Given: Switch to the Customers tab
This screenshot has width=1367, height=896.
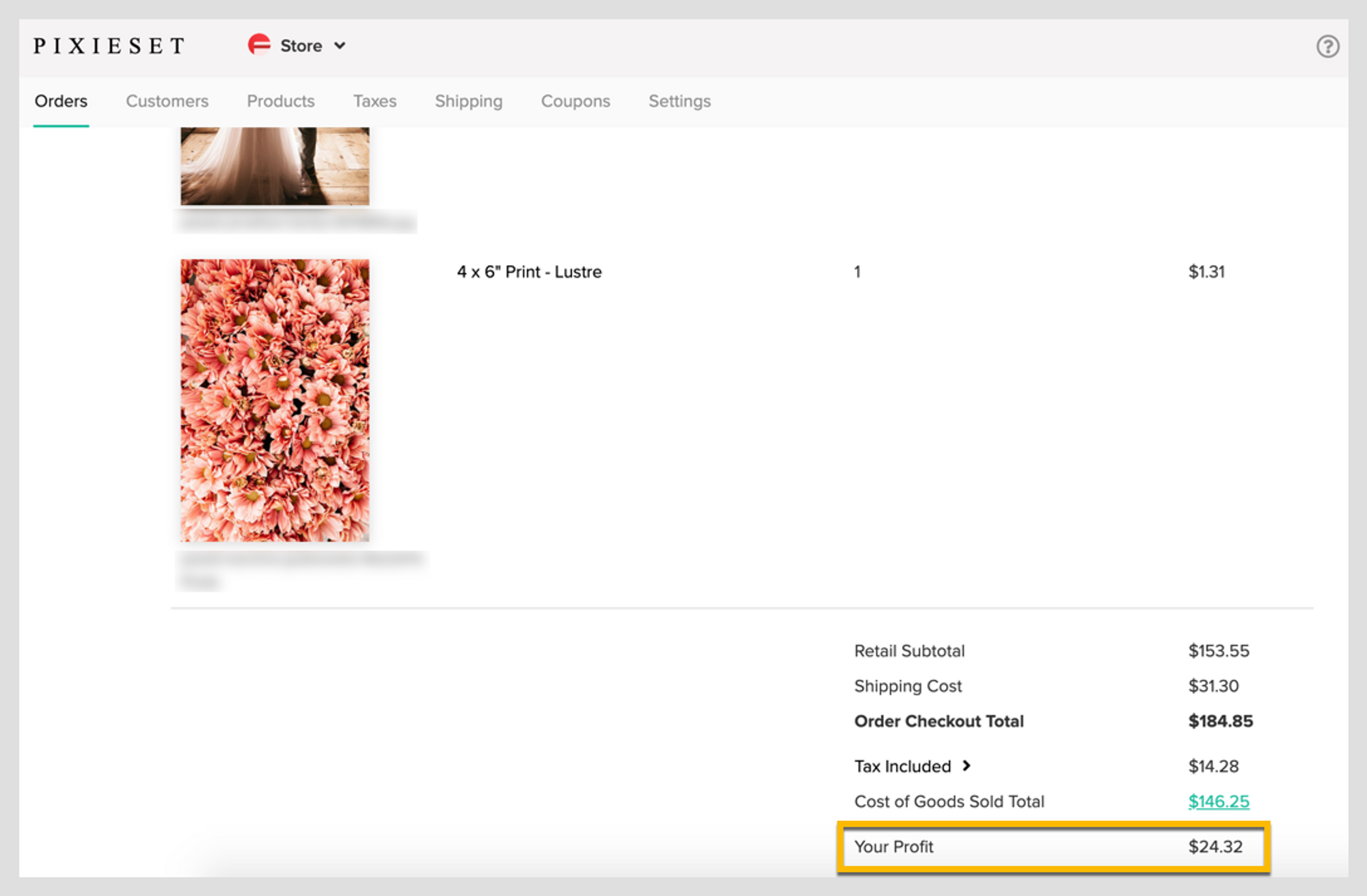Looking at the screenshot, I should (167, 101).
